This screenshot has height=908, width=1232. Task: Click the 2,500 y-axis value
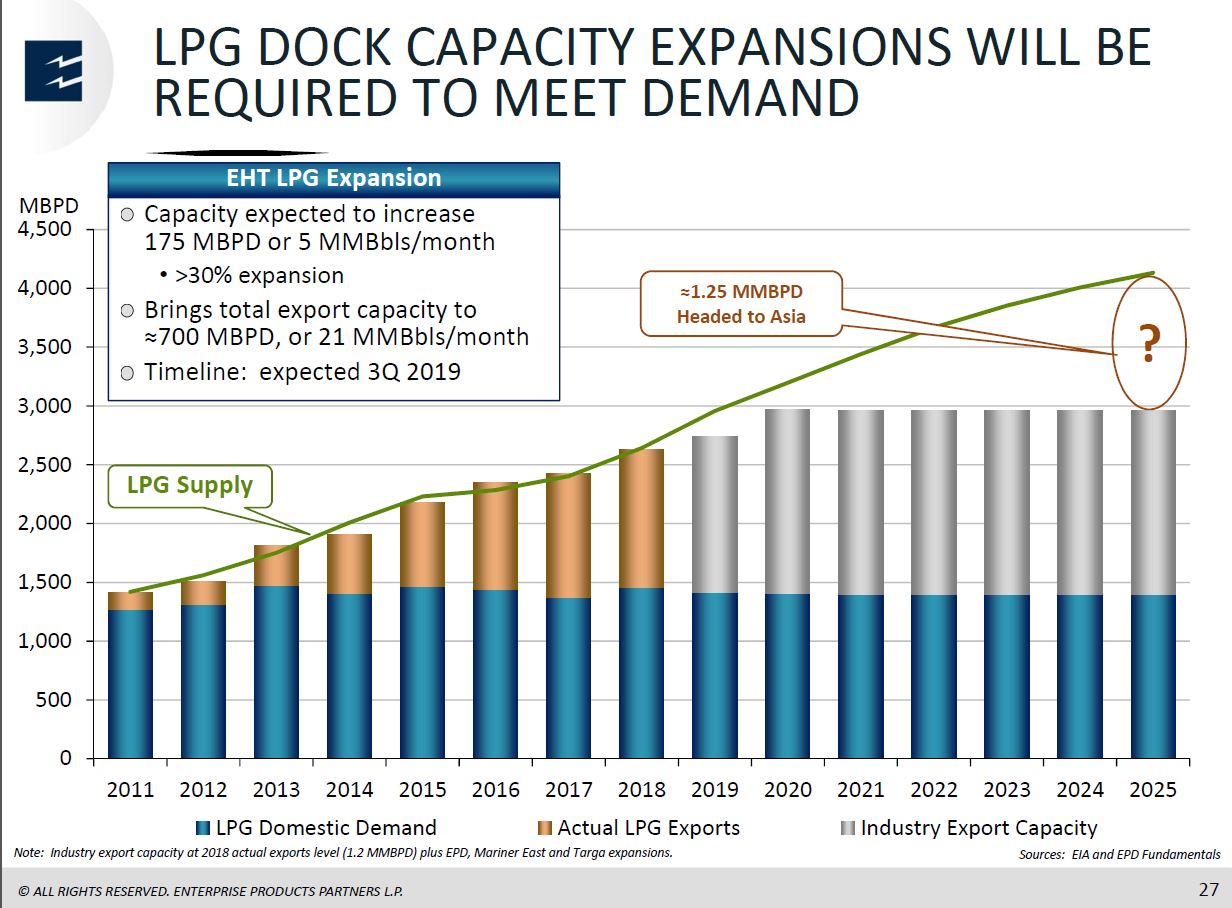tap(44, 465)
